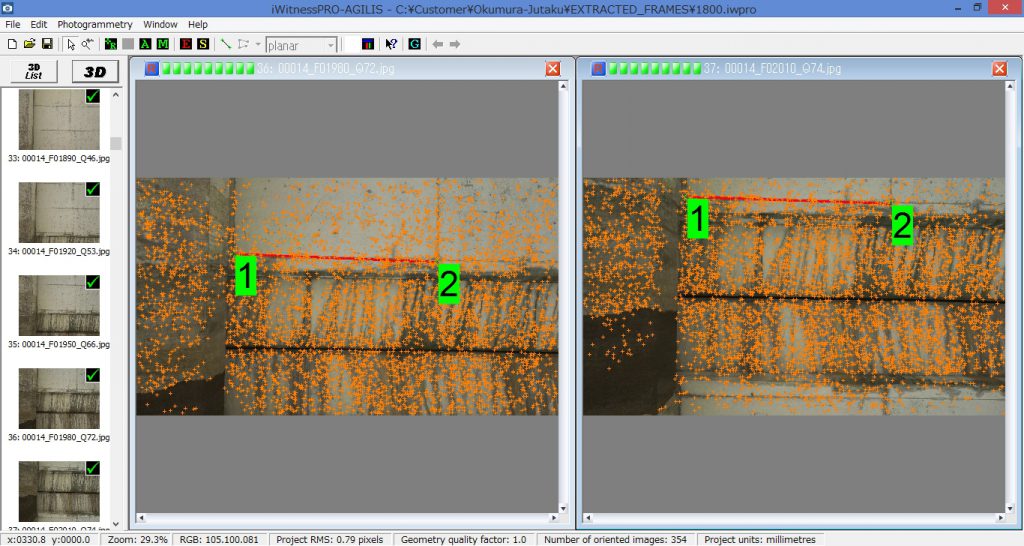The image size is (1024, 546).
Task: Toggle checkmark on the bottom partially visible thumbnail
Action: [93, 468]
